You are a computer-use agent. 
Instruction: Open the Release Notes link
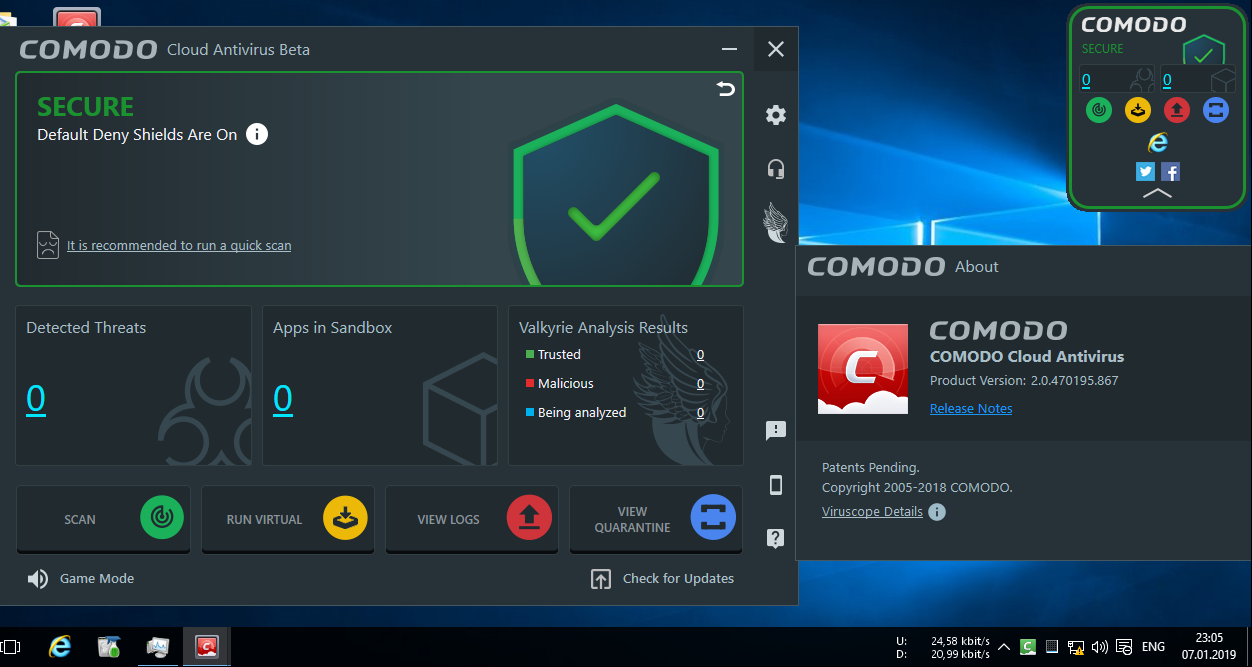(x=971, y=408)
